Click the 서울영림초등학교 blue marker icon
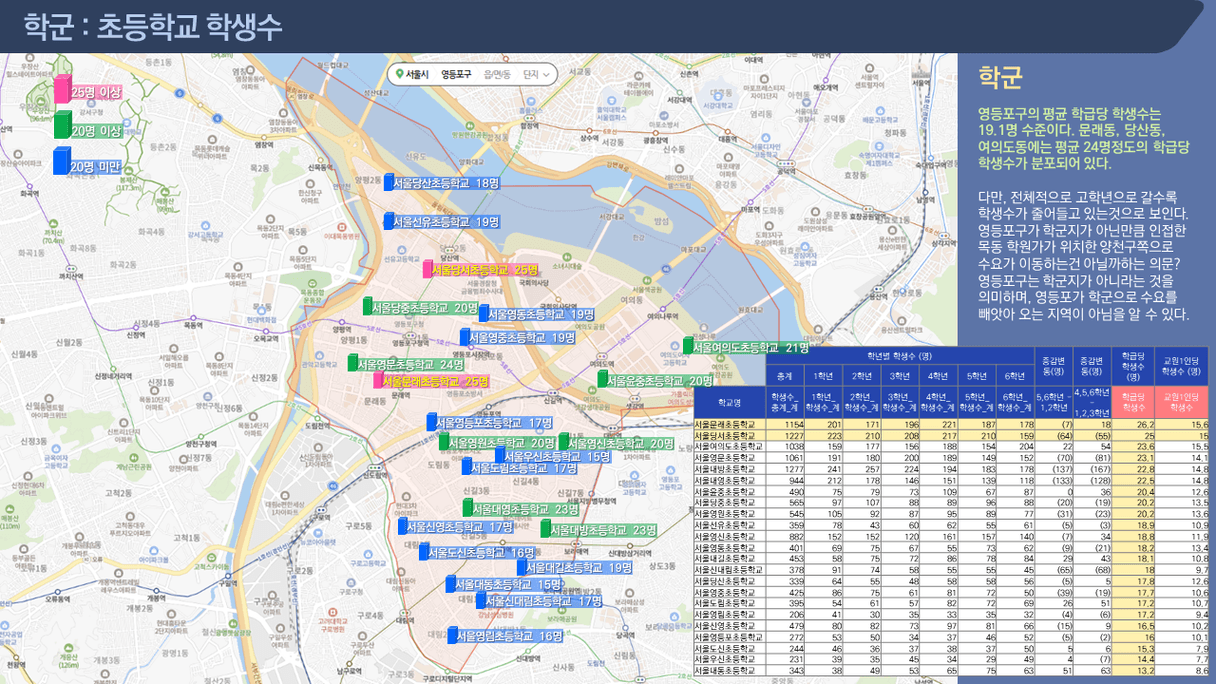This screenshot has height=684, width=1216. point(452,634)
